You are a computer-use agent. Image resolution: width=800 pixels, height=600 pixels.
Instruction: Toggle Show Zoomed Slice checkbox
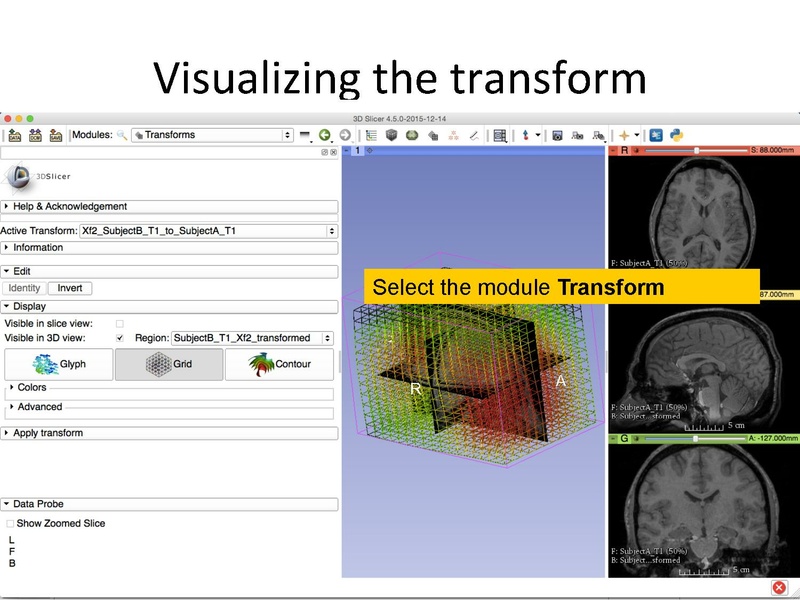(11, 524)
